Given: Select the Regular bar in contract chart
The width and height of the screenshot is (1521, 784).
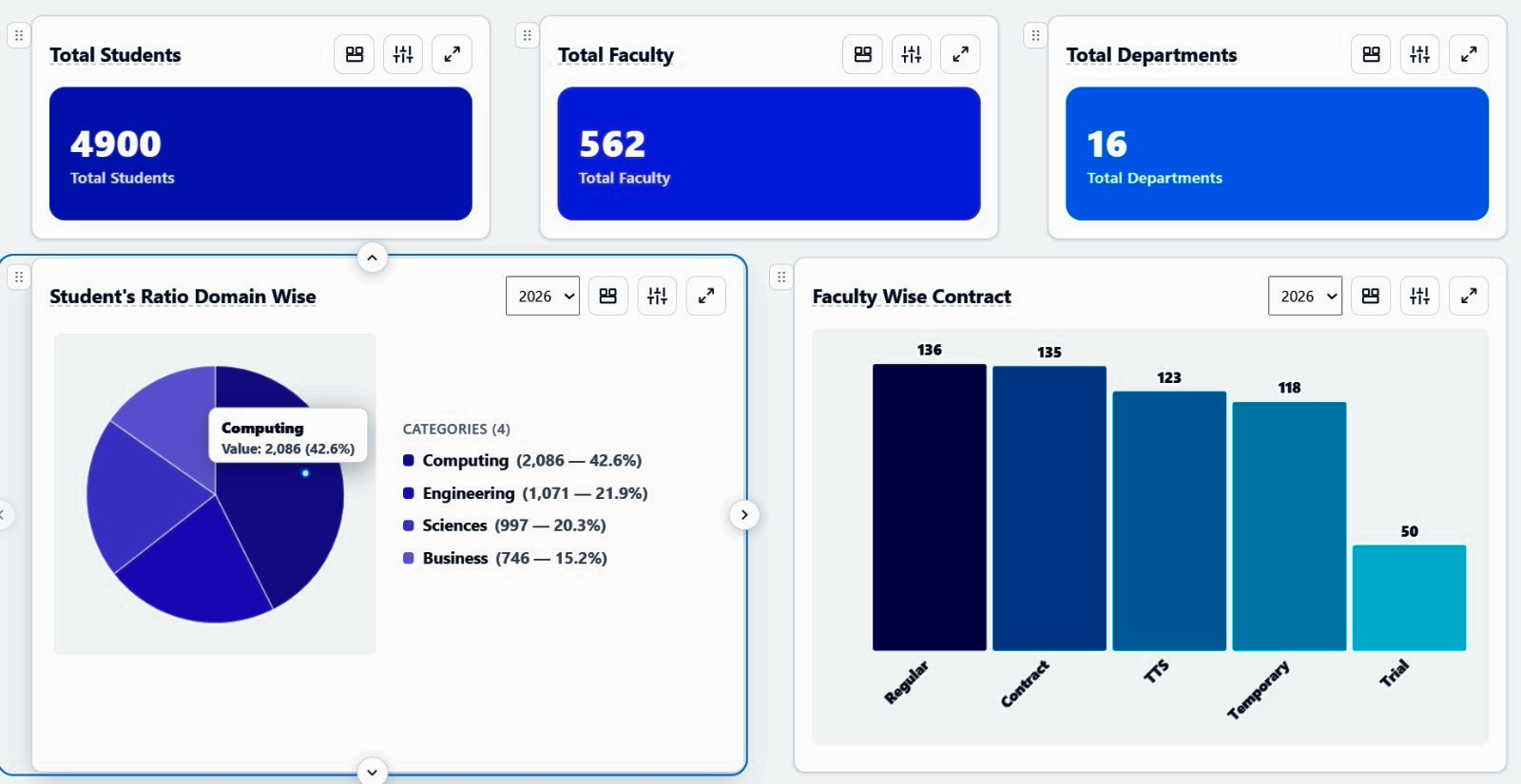Looking at the screenshot, I should (x=930, y=507).
